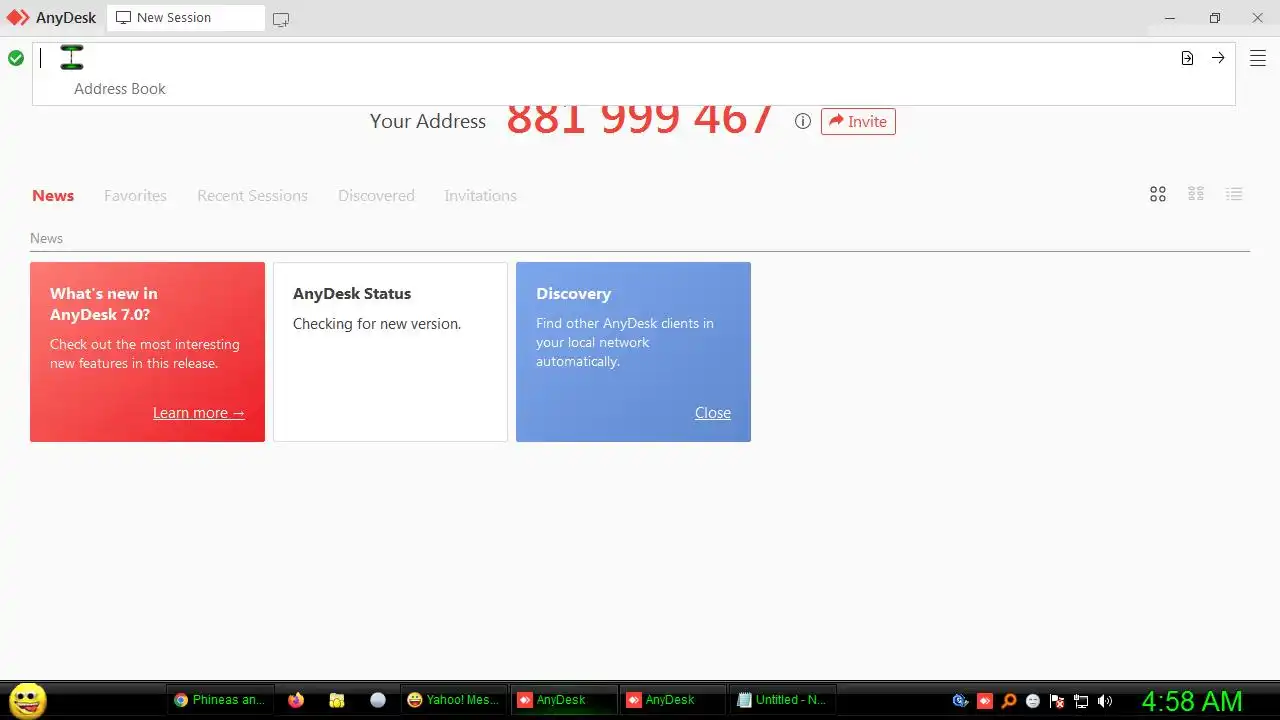
Task: Click the round white face tray icon
Action: [1033, 701]
